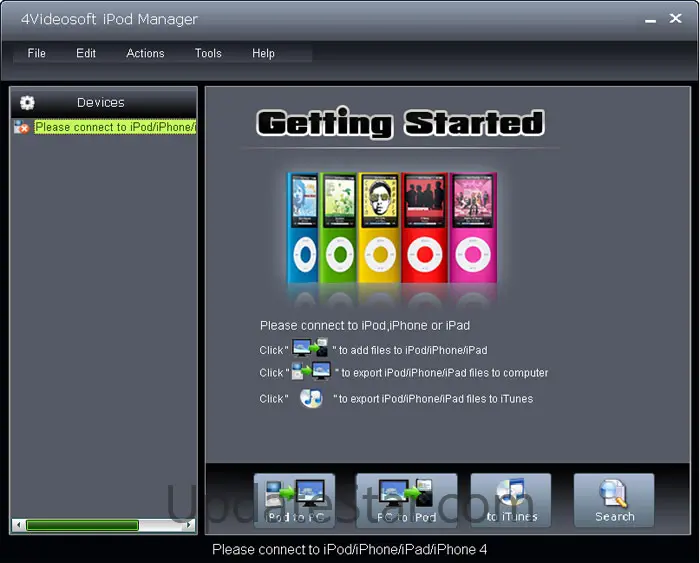Close the iPod Manager window
This screenshot has width=700, height=563.
click(x=675, y=18)
